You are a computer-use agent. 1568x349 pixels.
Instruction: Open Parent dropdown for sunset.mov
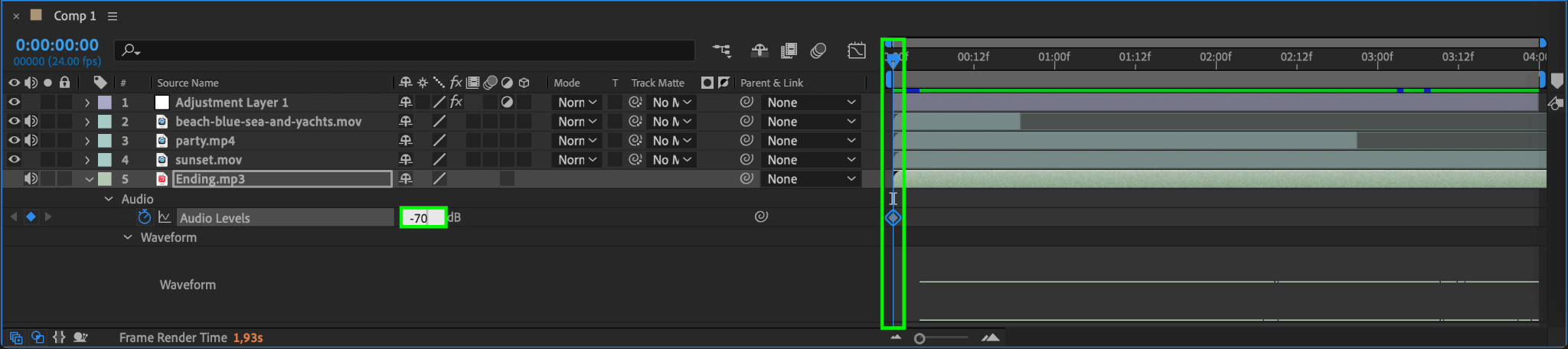click(x=811, y=159)
